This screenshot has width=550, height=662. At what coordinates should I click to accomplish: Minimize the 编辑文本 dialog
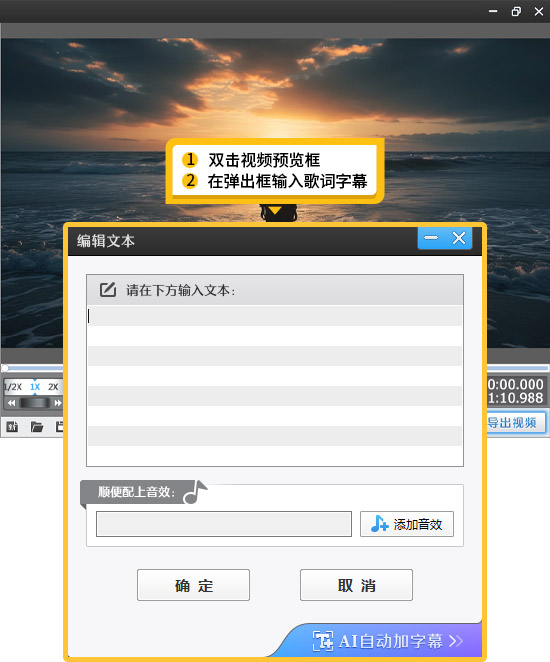[x=431, y=238]
